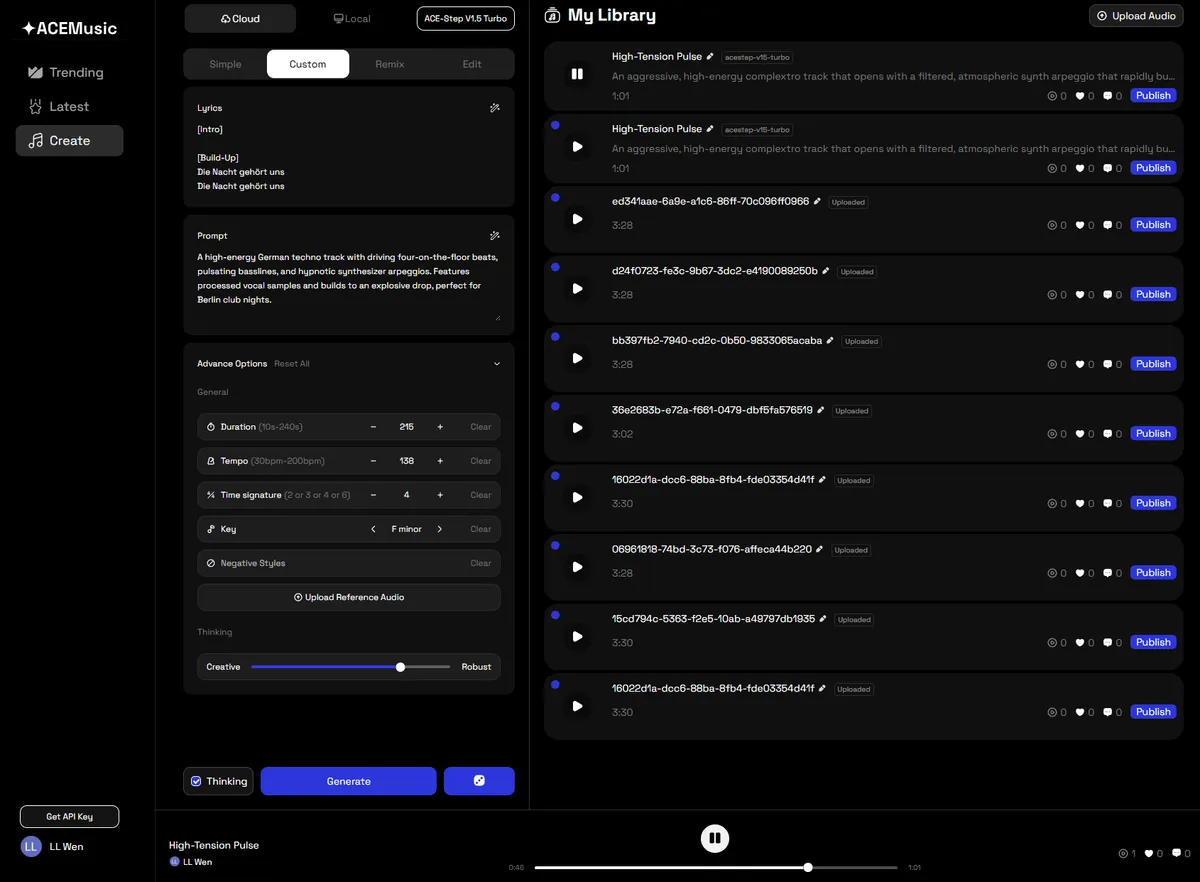Edit name of track 15cd794c with pencil icon
Screen dimensions: 1200x882
tap(823, 619)
